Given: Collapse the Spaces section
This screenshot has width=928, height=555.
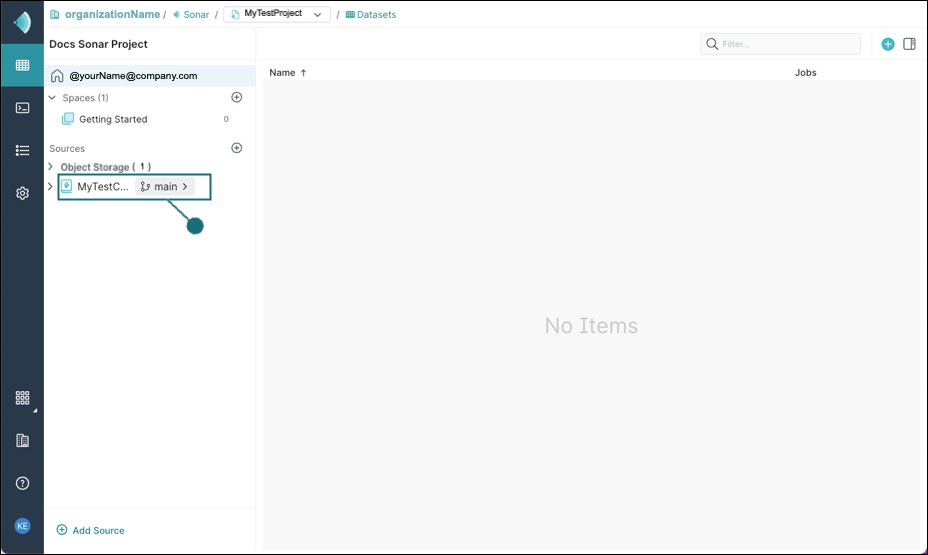Looking at the screenshot, I should (52, 98).
